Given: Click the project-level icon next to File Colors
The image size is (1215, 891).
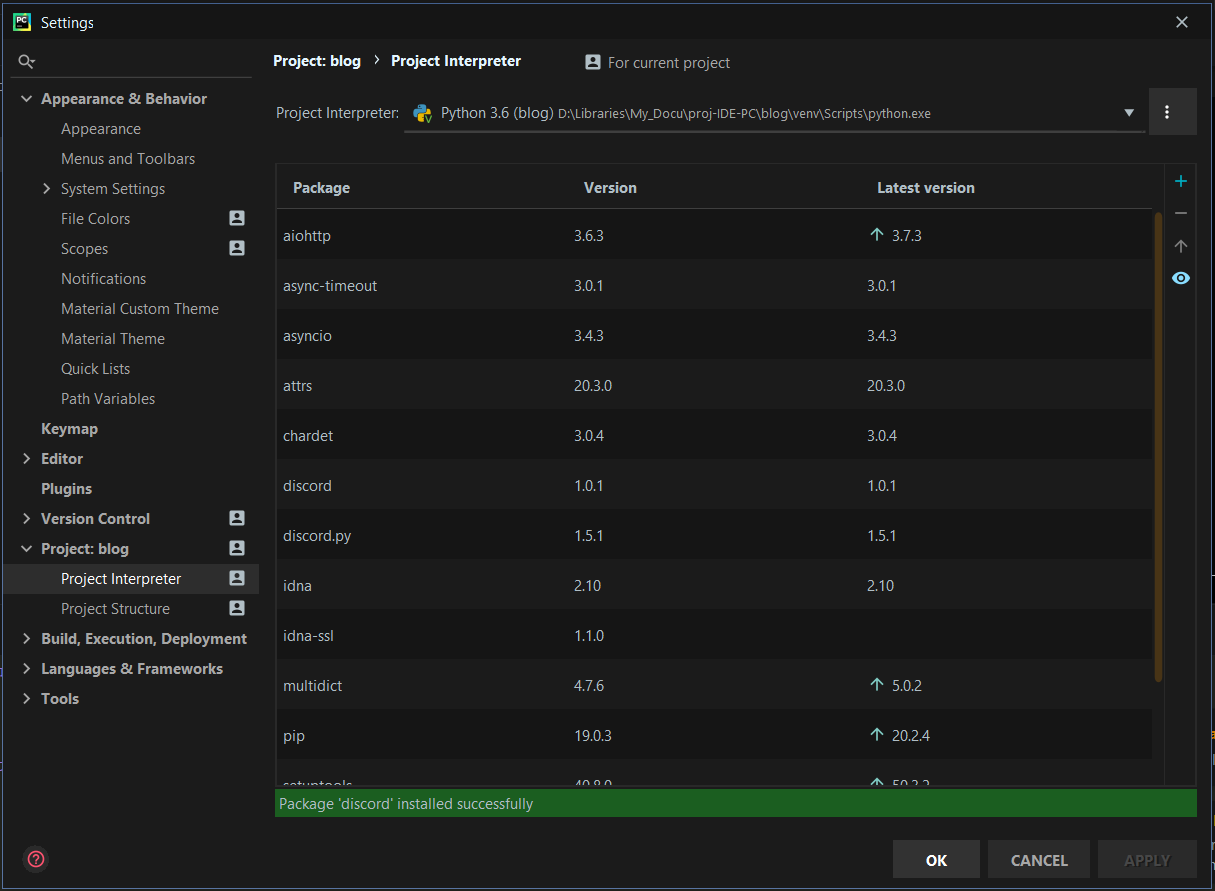Looking at the screenshot, I should point(237,218).
